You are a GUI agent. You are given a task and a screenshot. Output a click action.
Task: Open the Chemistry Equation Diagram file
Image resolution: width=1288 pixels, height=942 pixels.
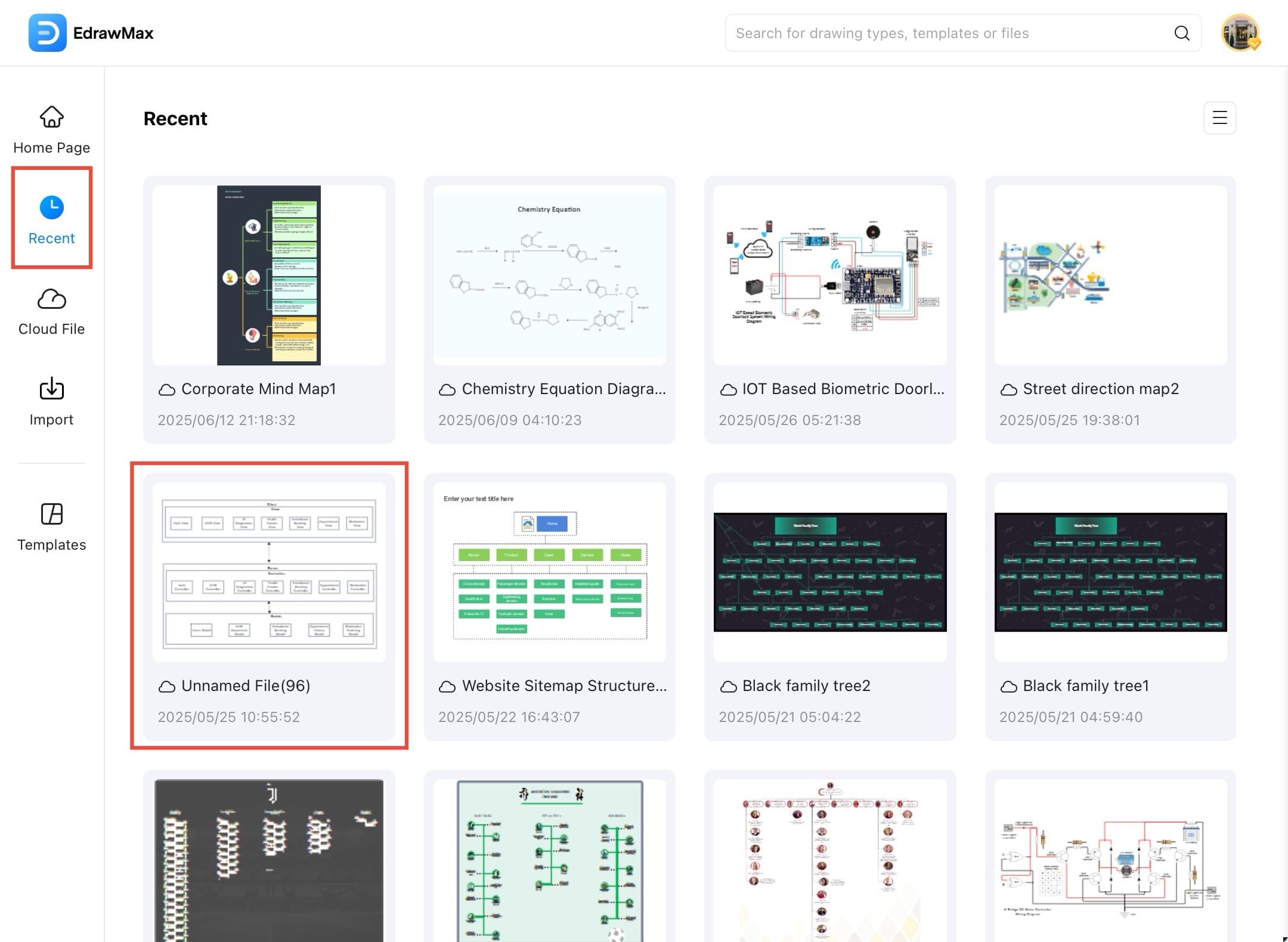[x=549, y=274]
